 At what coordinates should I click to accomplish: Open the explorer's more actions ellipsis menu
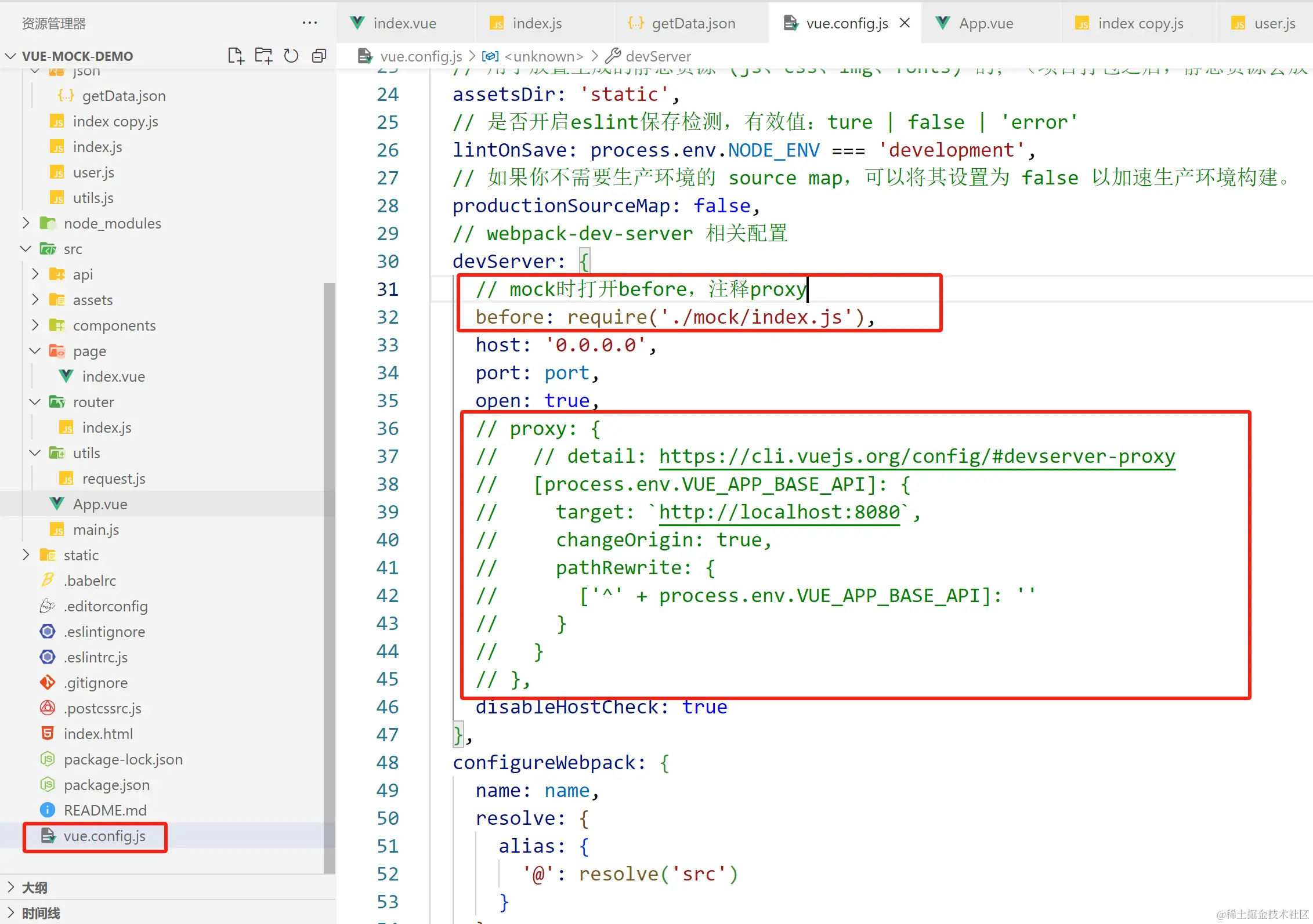(310, 23)
